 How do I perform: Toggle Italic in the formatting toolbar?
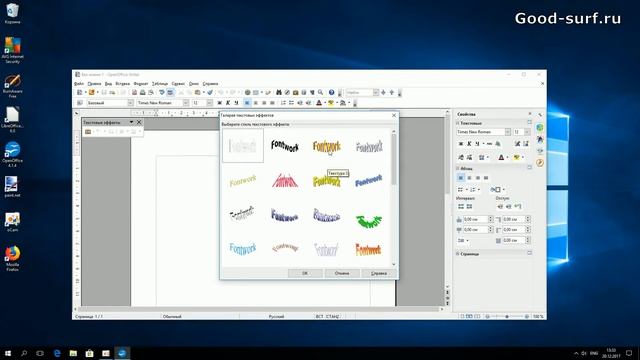pos(228,103)
